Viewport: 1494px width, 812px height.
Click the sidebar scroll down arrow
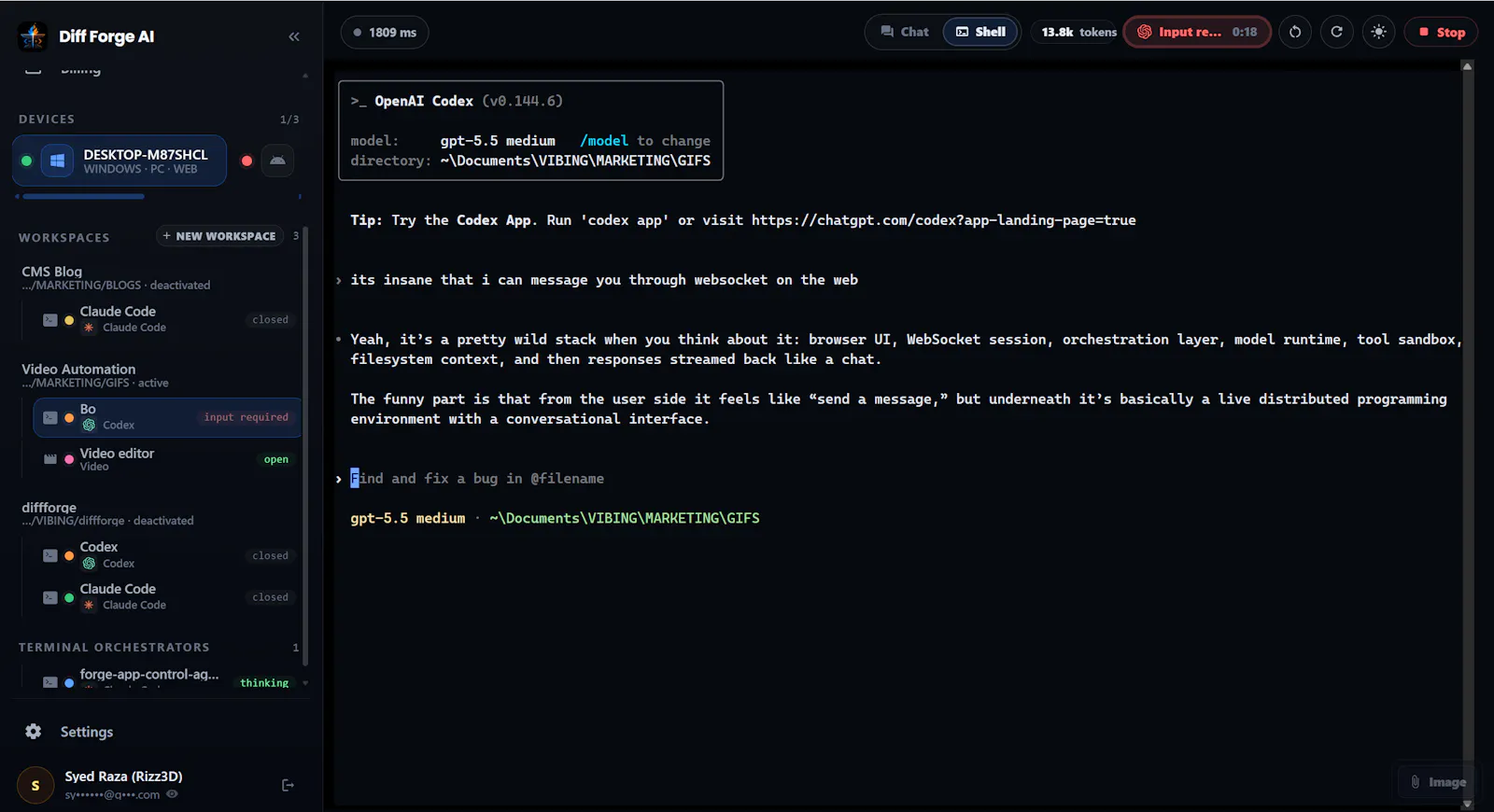305,682
